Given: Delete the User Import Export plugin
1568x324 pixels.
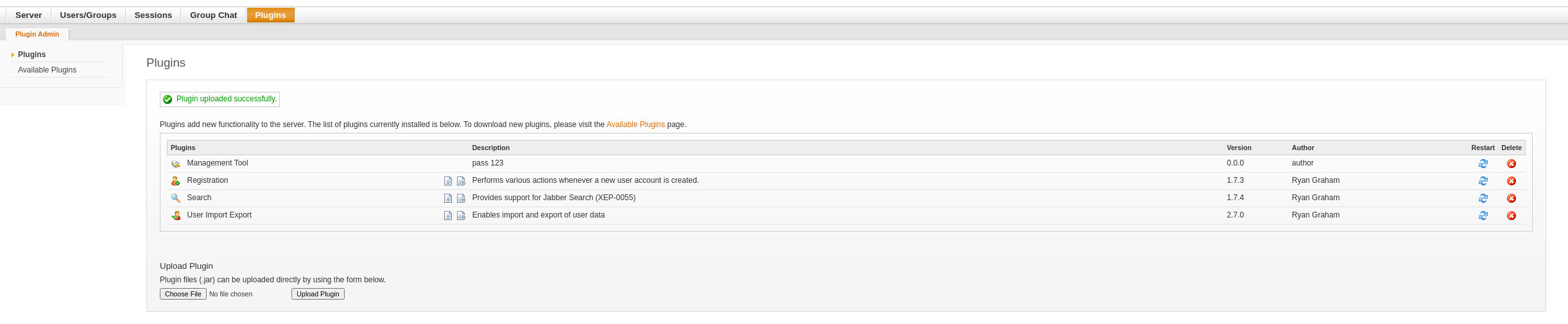Looking at the screenshot, I should 1511,216.
